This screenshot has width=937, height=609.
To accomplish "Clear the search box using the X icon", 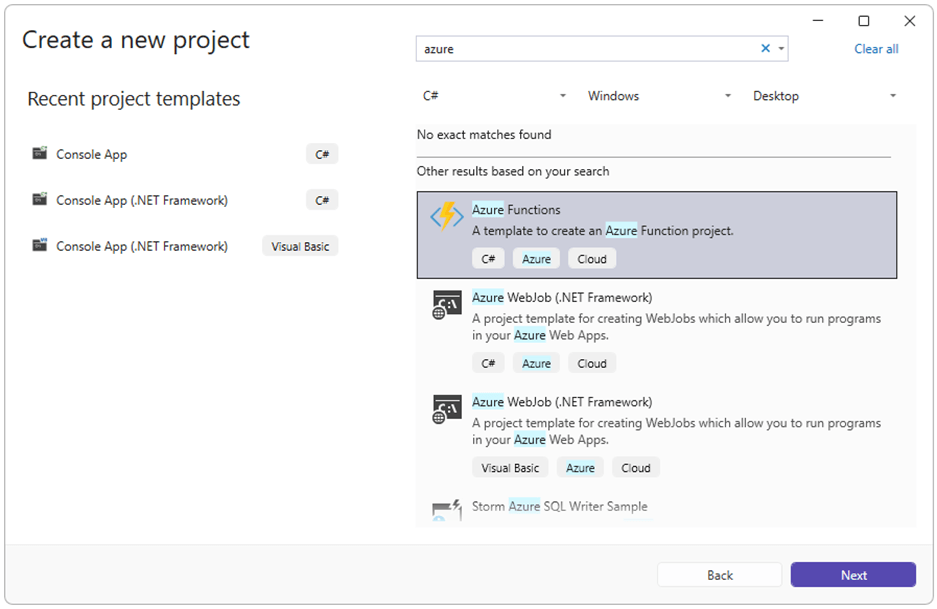I will (x=763, y=48).
